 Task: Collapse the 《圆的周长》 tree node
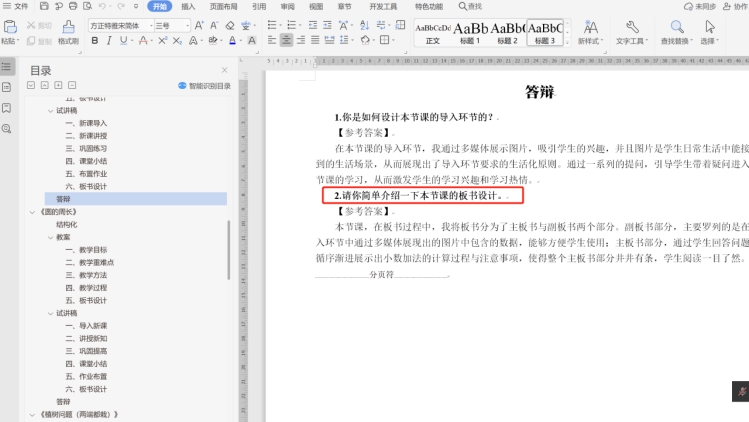point(32,212)
